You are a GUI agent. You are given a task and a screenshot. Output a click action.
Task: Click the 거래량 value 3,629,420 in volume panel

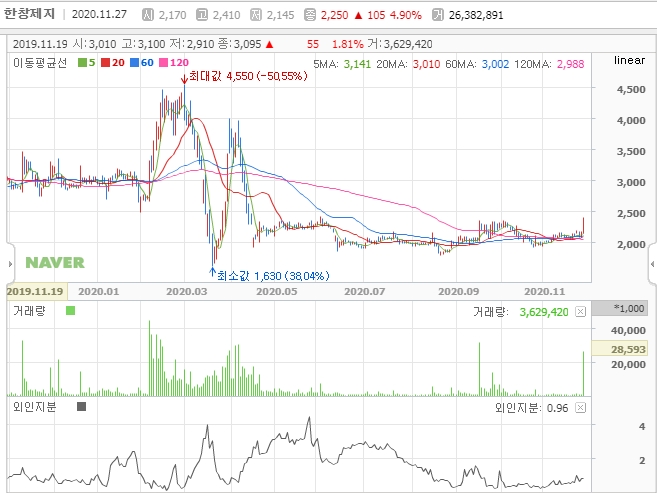coord(544,312)
